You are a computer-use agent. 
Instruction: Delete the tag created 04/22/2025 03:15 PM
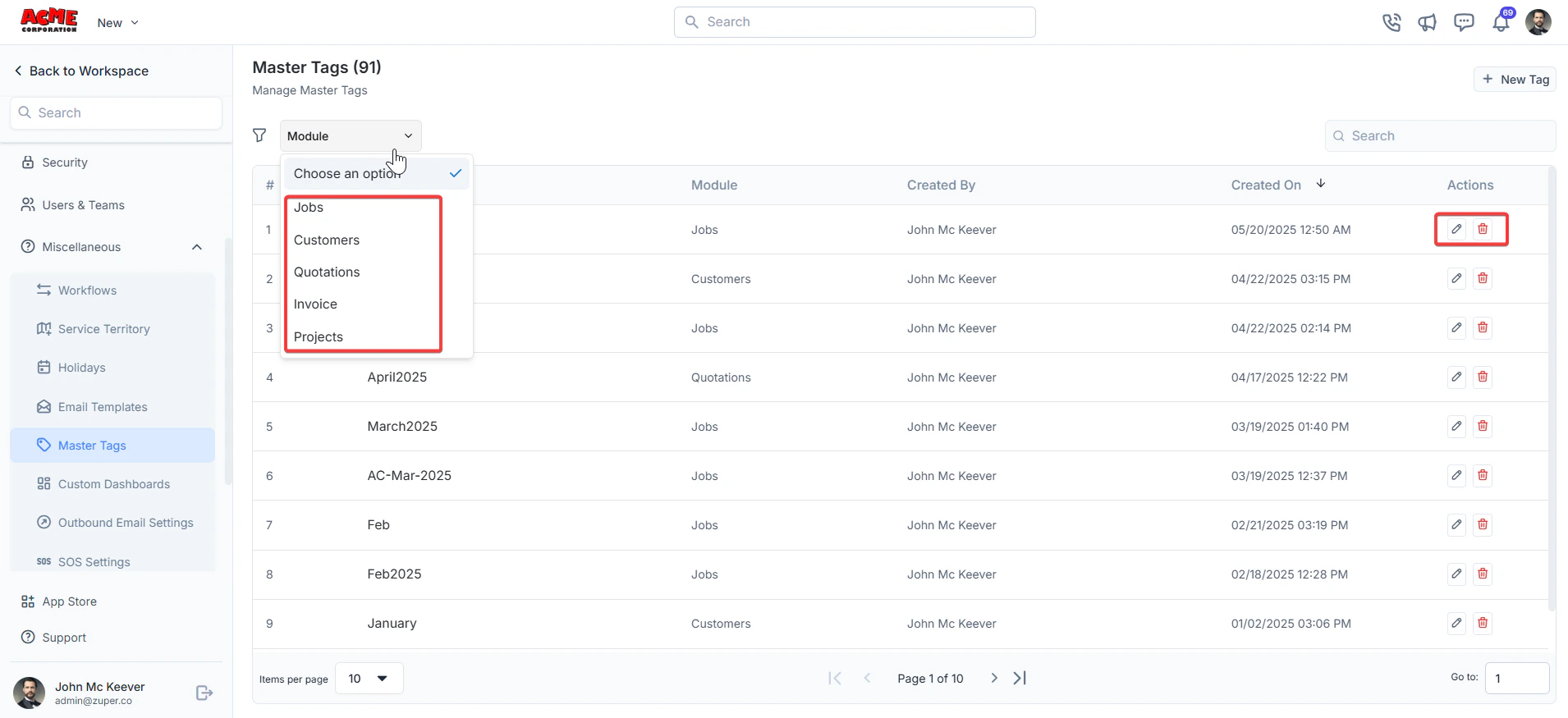(x=1483, y=278)
